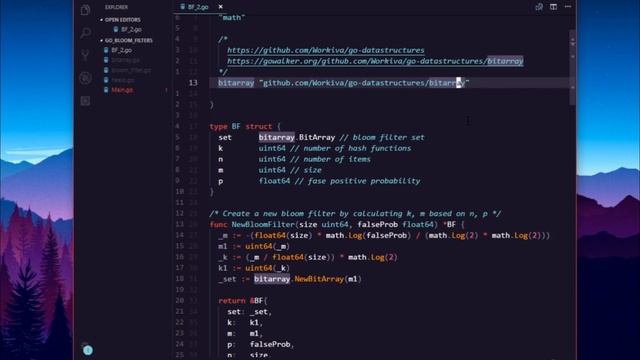The image size is (640, 360).
Task: Click the bitarray import alias on line 13
Action: 236,83
